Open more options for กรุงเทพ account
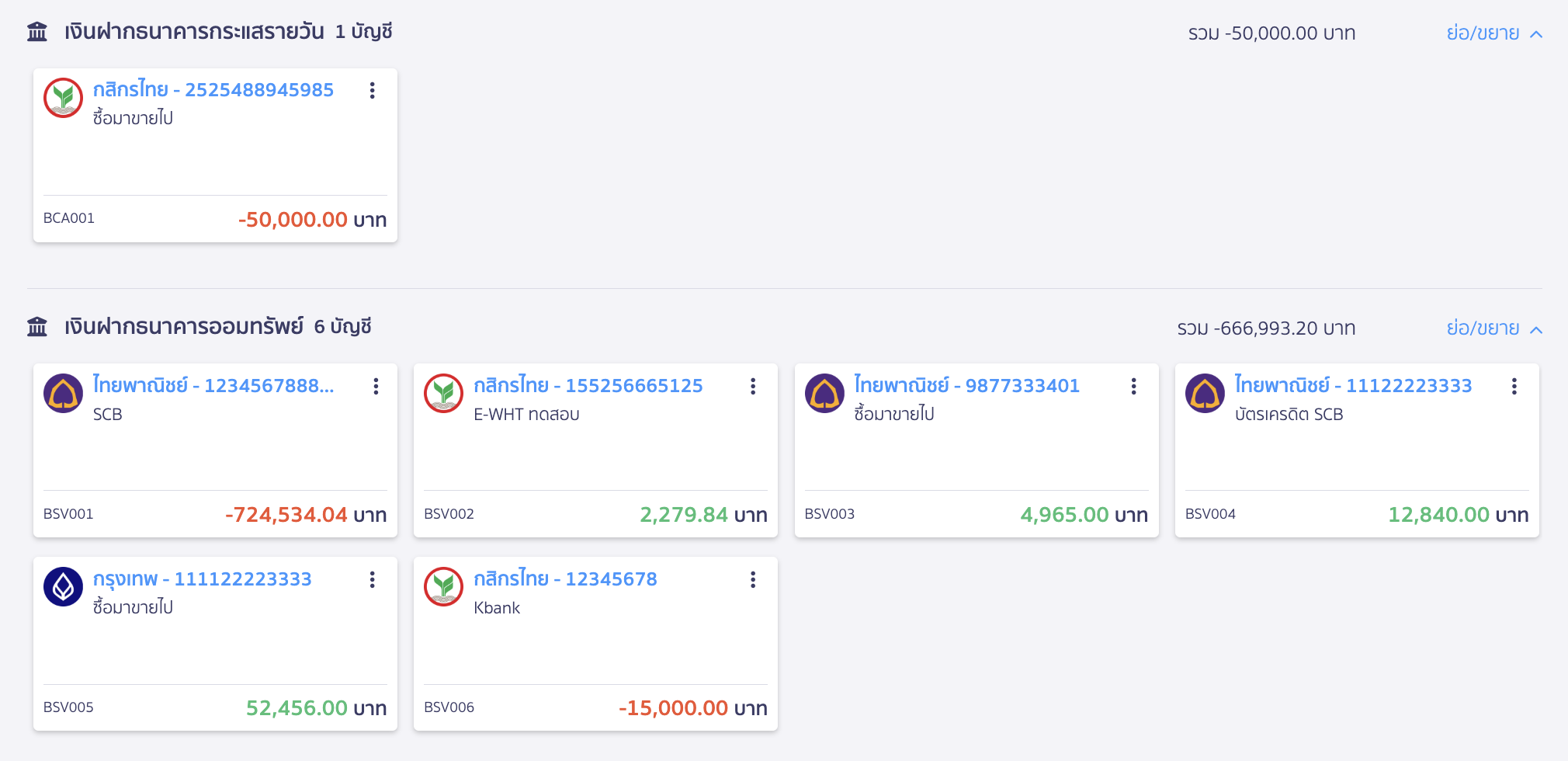Viewport: 1568px width, 761px height. pyautogui.click(x=373, y=580)
